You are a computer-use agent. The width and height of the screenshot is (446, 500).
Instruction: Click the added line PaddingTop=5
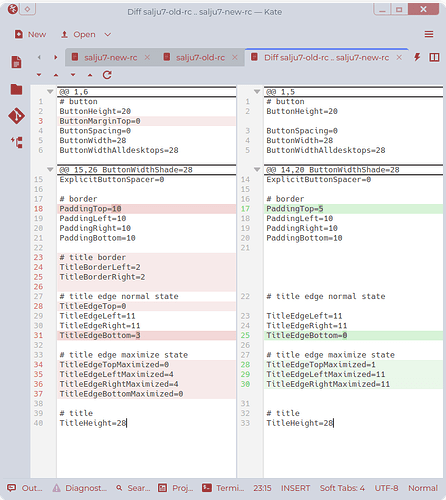(353, 208)
